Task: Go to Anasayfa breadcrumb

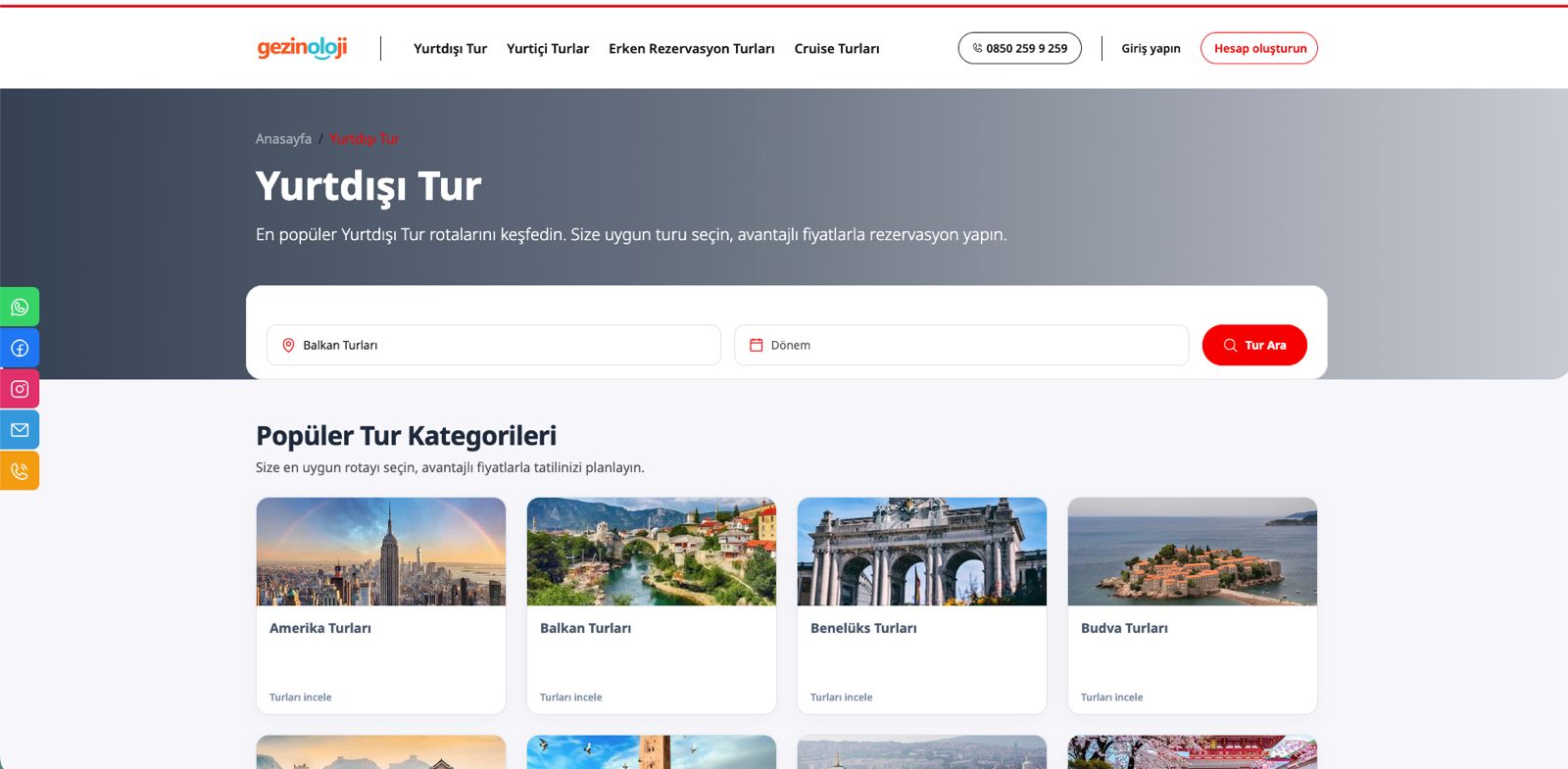Action: [x=283, y=139]
